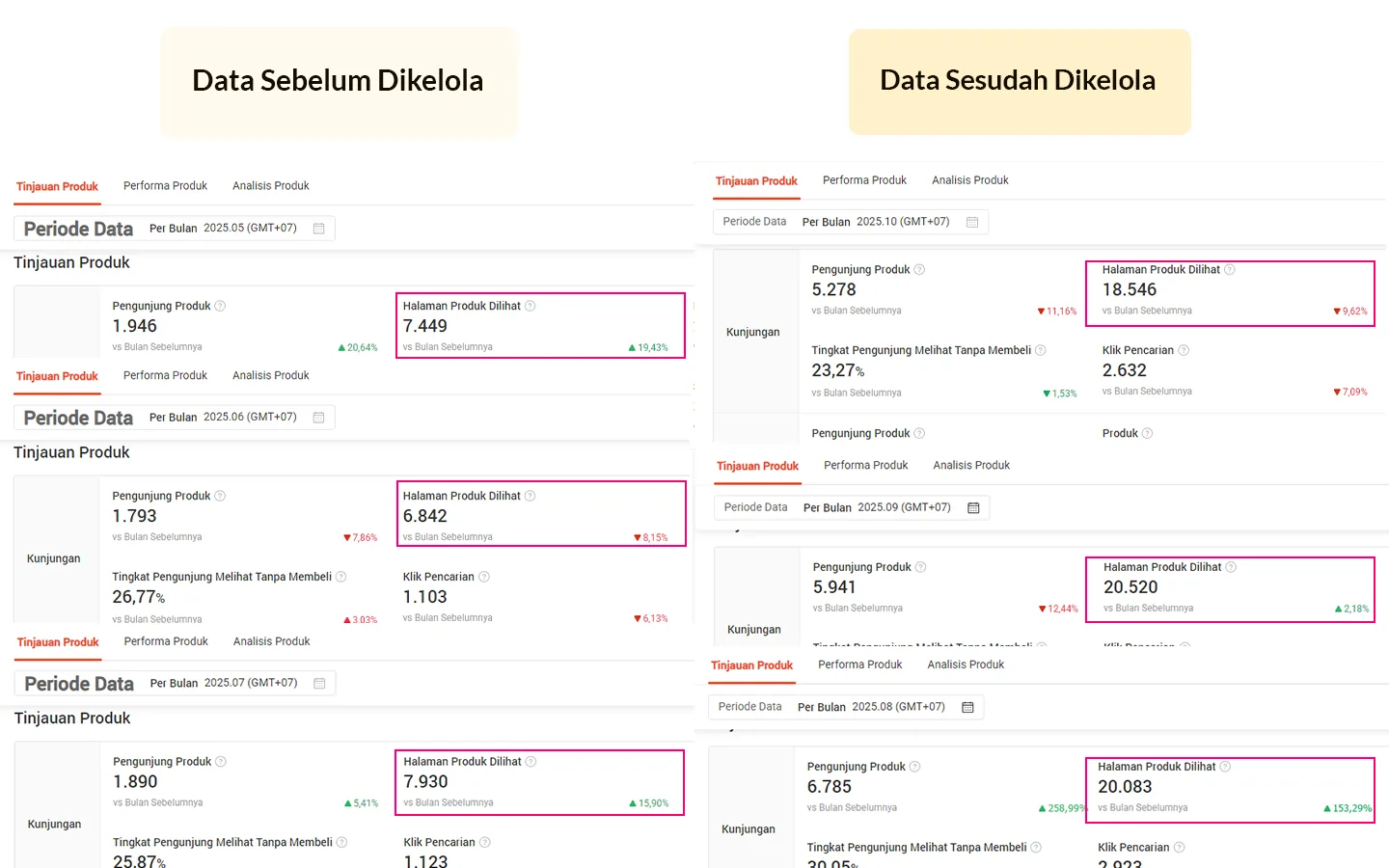The image size is (1389, 868).
Task: Expand the Per Bulan 2025.07 period selector
Action: pyautogui.click(x=237, y=683)
